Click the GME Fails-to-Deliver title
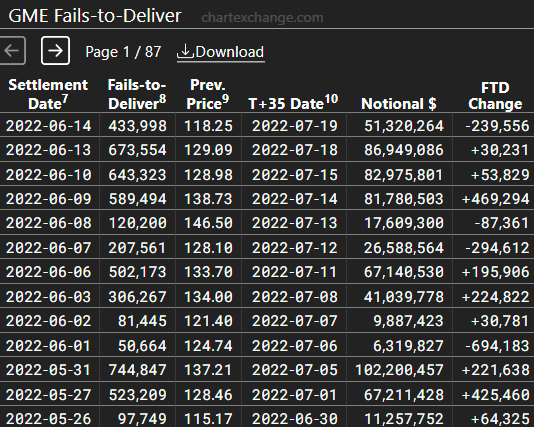 click(x=95, y=16)
